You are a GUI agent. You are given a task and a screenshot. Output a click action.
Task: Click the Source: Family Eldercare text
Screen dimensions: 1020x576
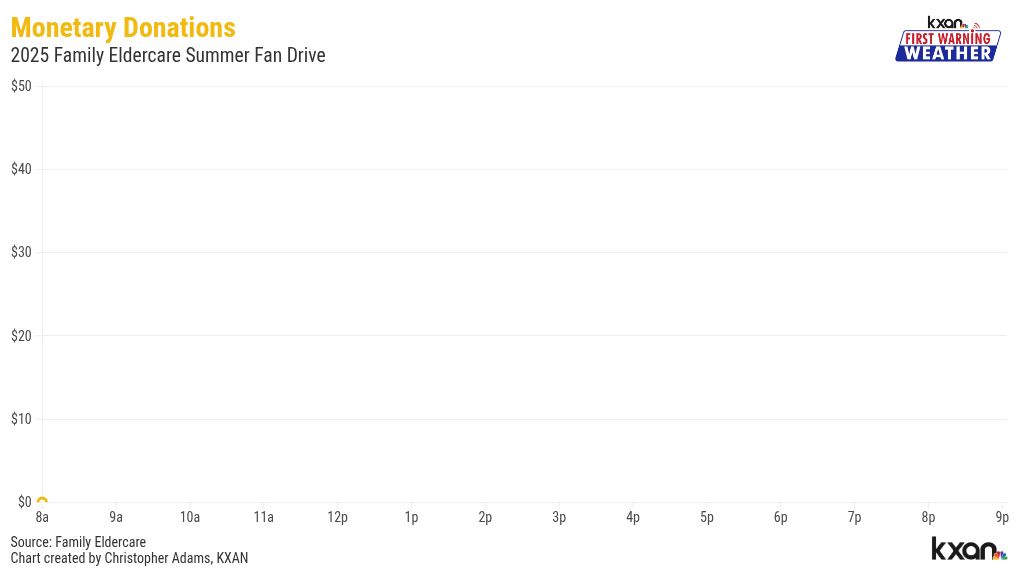[x=78, y=542]
